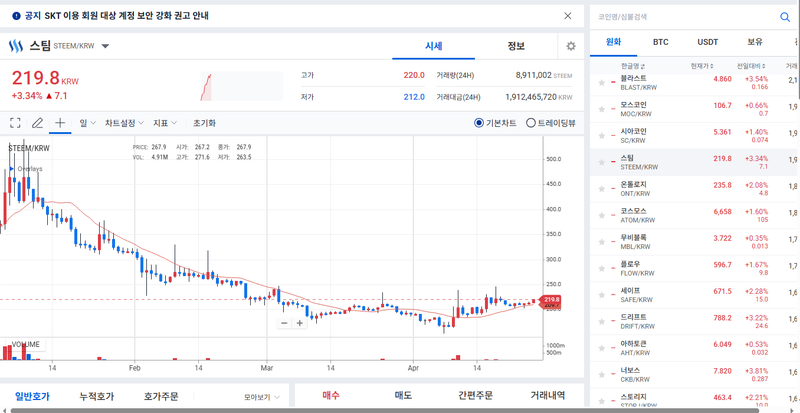Toggle the Overlays arrow on chart
This screenshot has height=413, width=800.
tap(12, 168)
